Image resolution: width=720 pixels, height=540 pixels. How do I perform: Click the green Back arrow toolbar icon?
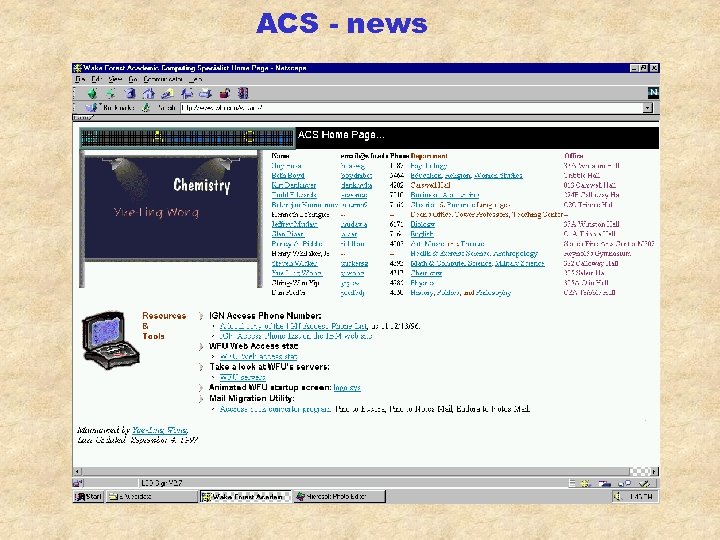92,94
